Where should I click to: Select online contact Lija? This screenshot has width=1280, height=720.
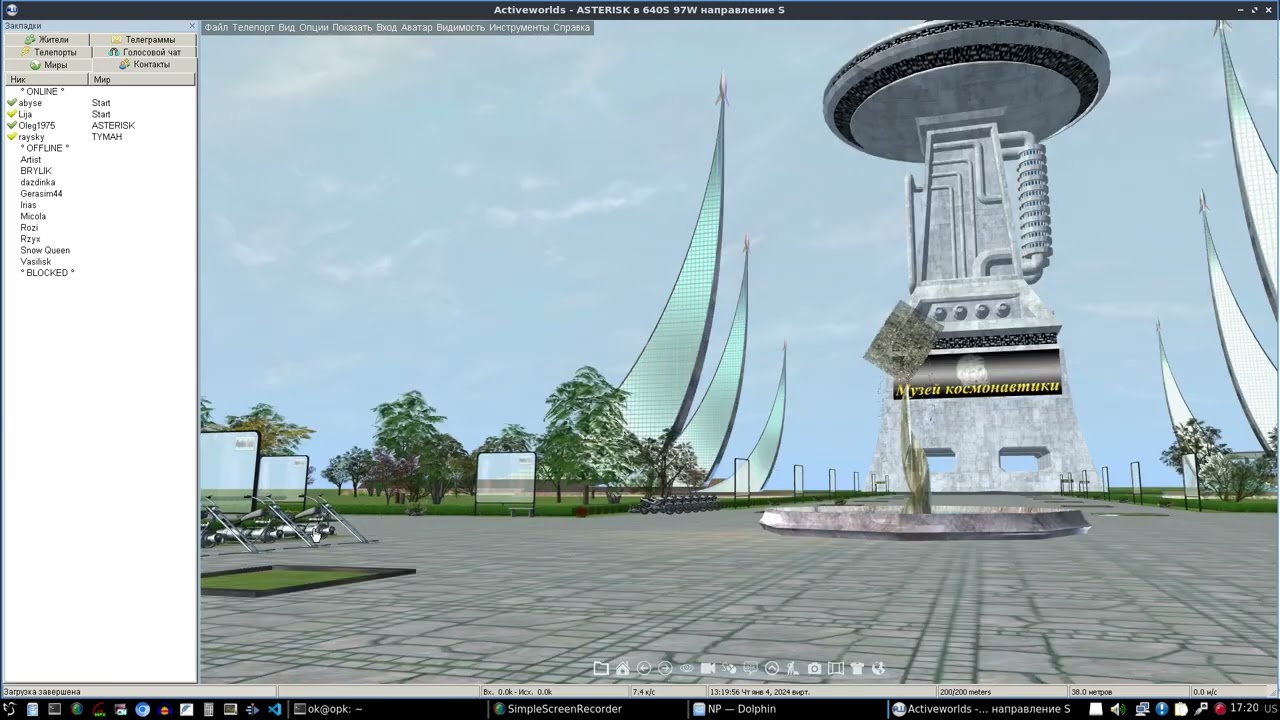(x=25, y=114)
